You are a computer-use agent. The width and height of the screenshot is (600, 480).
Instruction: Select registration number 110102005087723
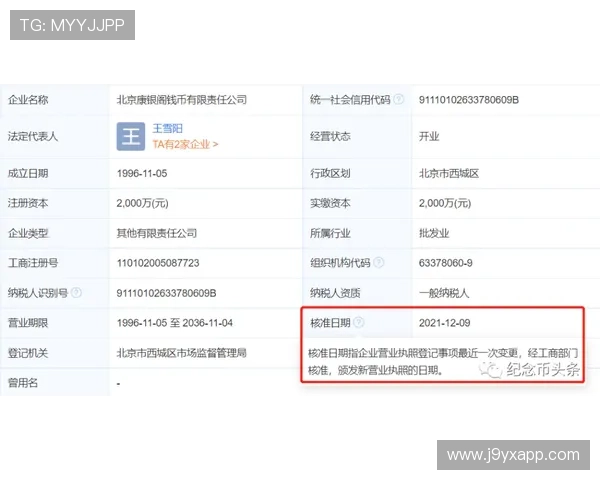point(158,263)
